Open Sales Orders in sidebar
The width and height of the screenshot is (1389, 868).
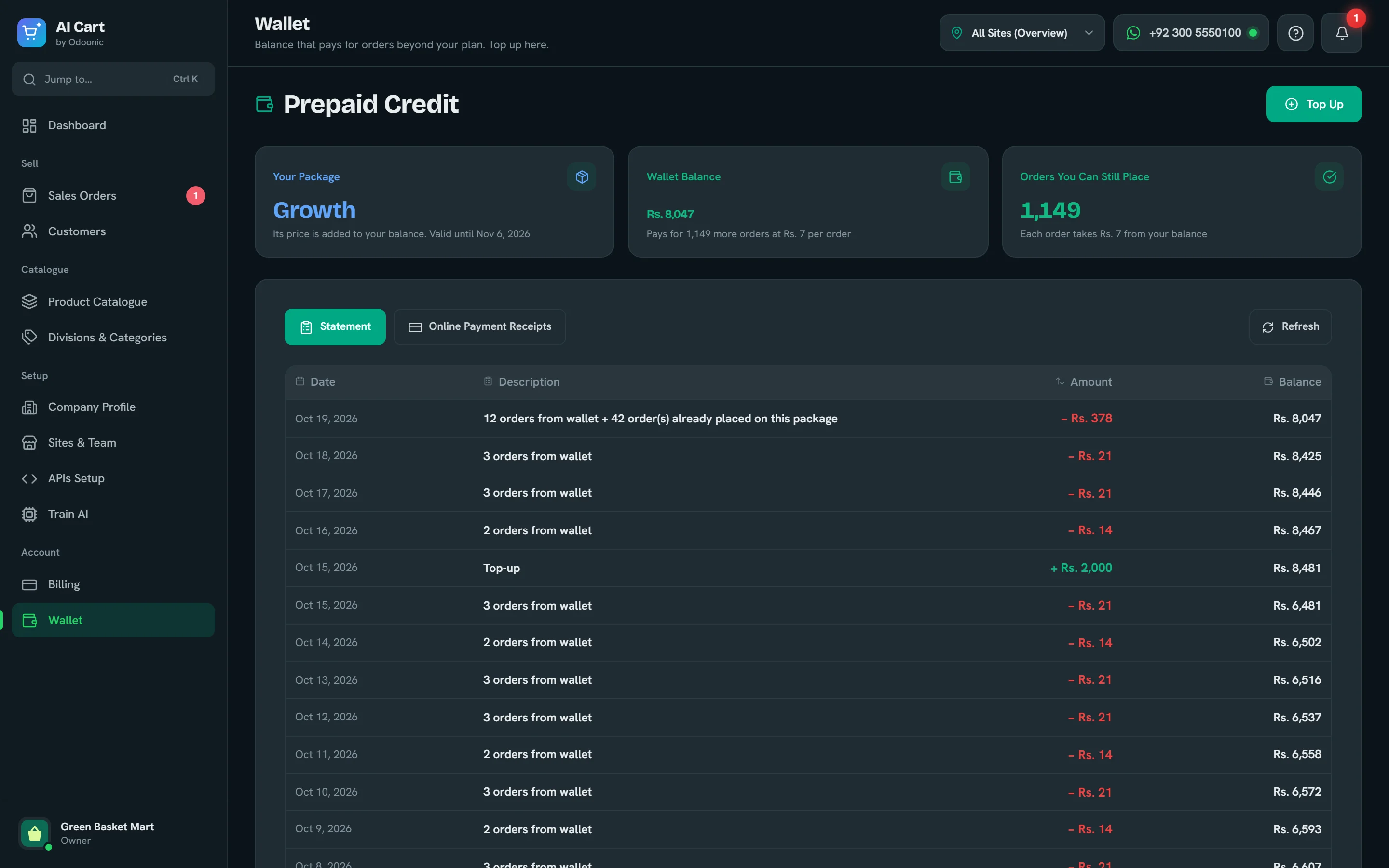[113, 196]
